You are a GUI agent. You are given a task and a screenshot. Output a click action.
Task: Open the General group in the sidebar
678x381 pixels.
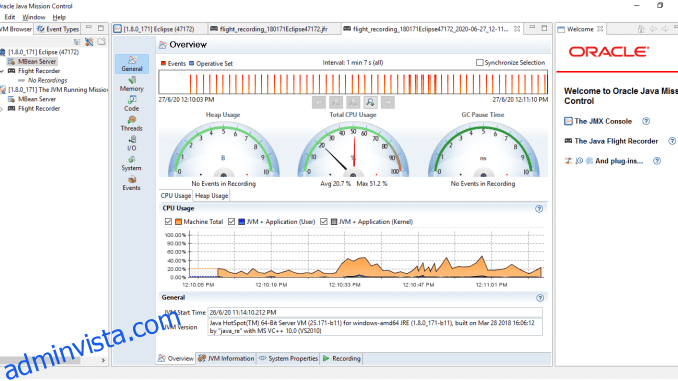[x=132, y=64]
